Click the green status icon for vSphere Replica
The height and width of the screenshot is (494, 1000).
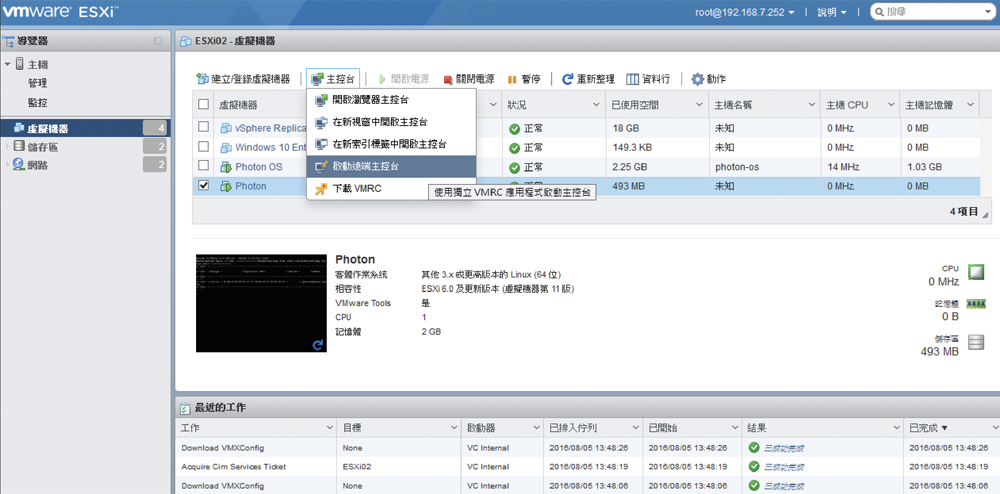pos(514,129)
